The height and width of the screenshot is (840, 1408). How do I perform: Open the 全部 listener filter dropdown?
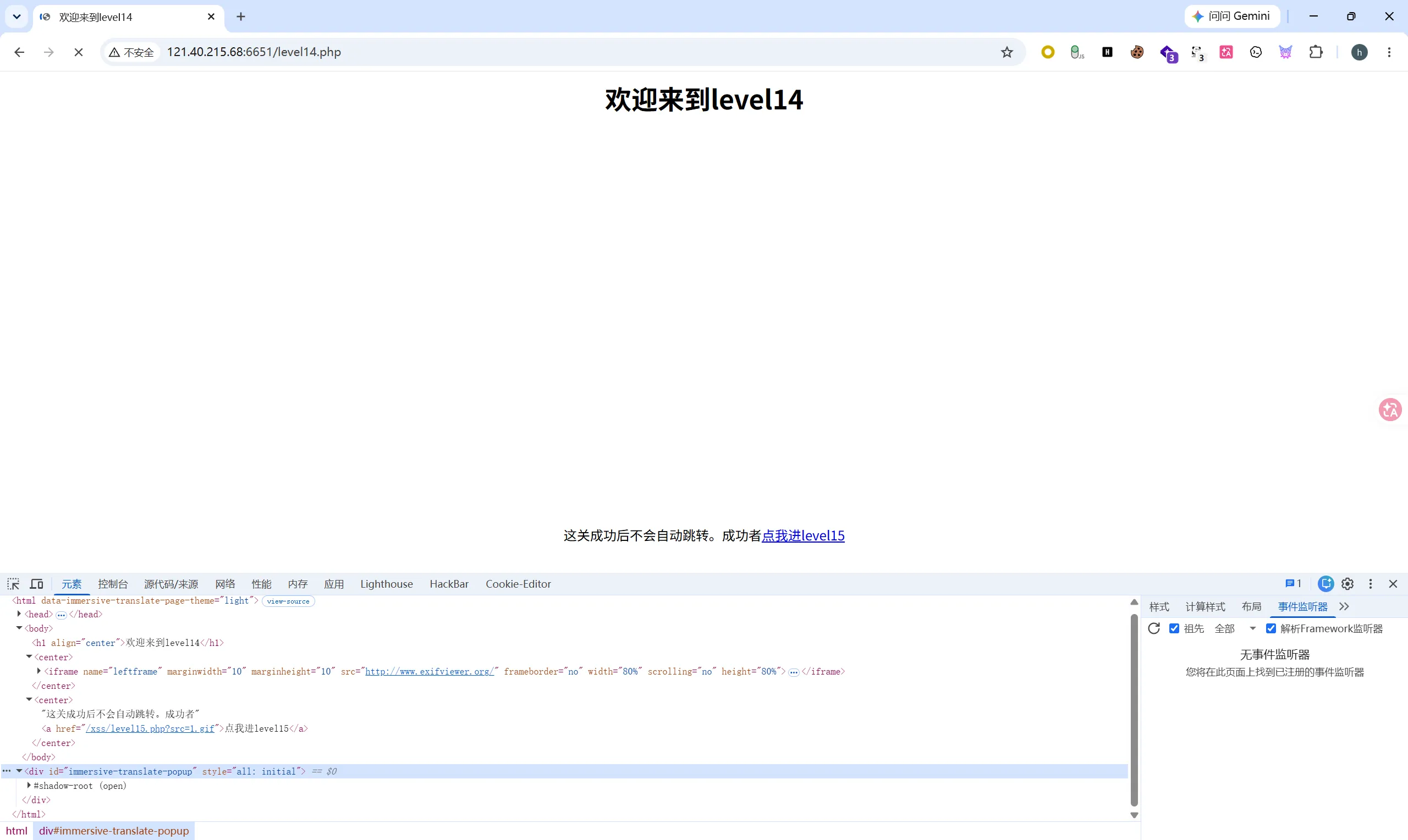pyautogui.click(x=1235, y=628)
